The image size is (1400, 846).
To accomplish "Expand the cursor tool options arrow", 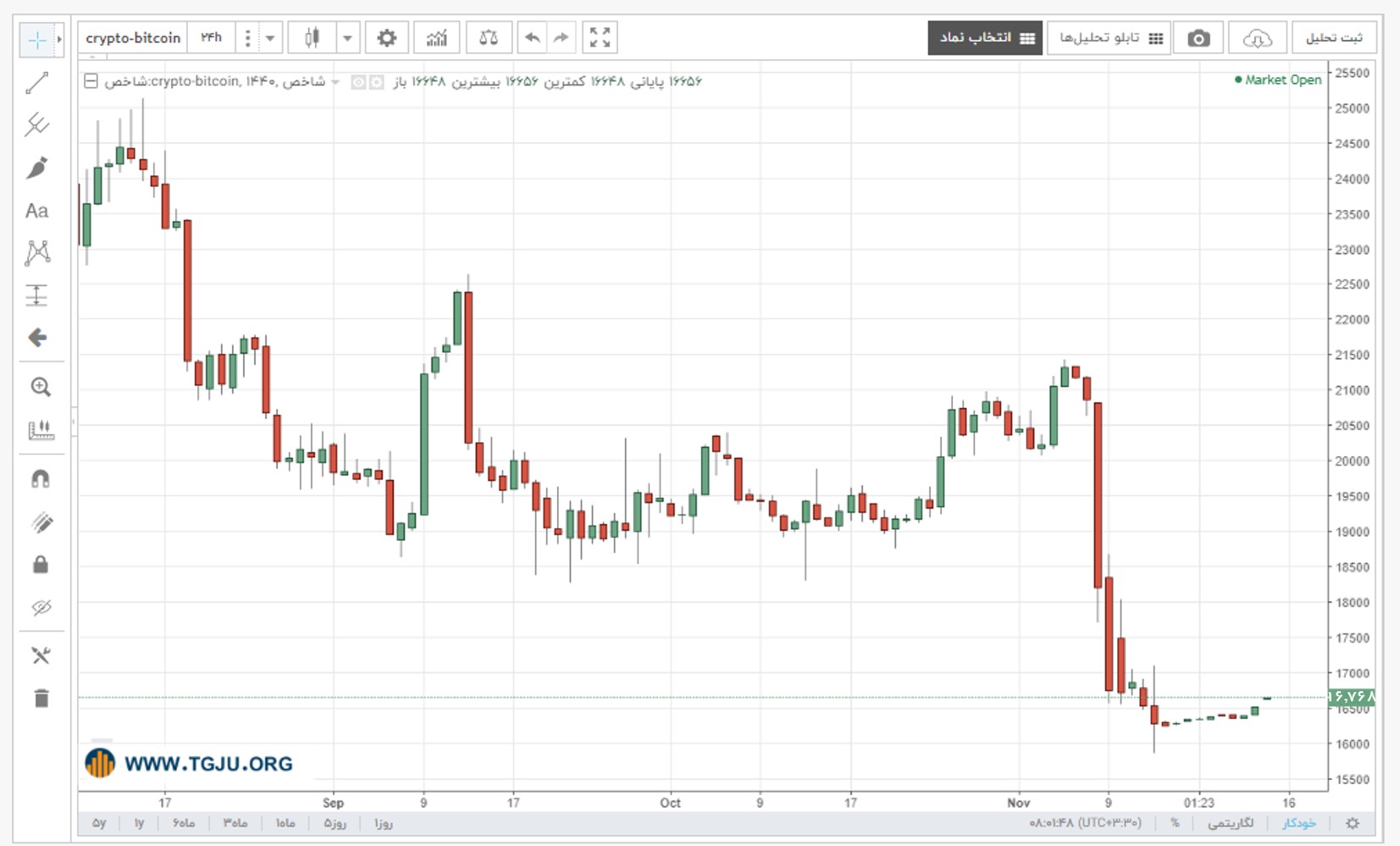I will click(59, 40).
